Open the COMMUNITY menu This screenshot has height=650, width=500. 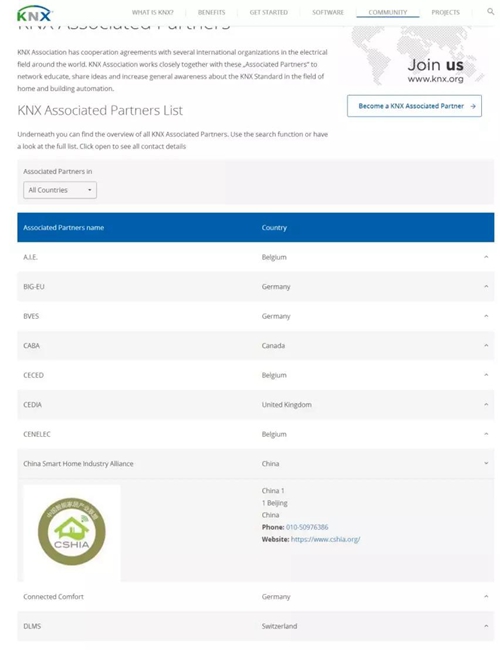point(388,12)
